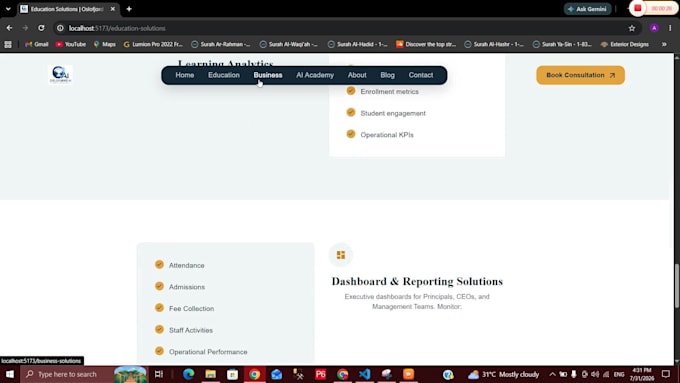Image resolution: width=680 pixels, height=383 pixels.
Task: Go to the Business nav item
Action: pyautogui.click(x=268, y=75)
